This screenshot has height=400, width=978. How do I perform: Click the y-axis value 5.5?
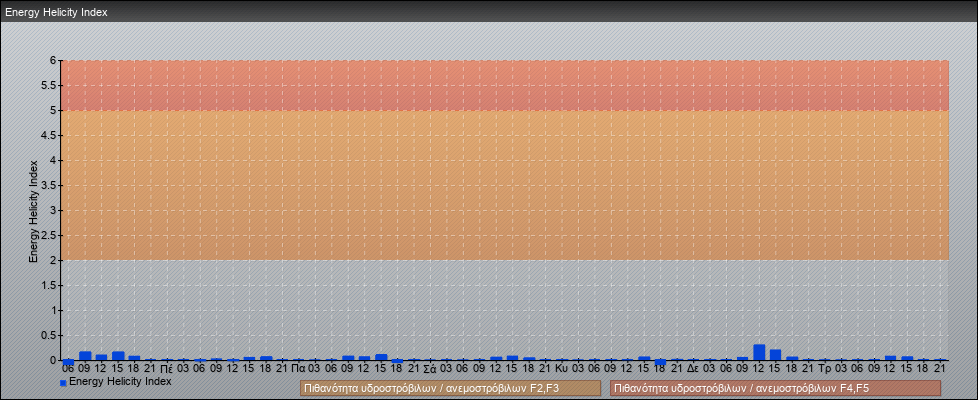click(x=49, y=85)
